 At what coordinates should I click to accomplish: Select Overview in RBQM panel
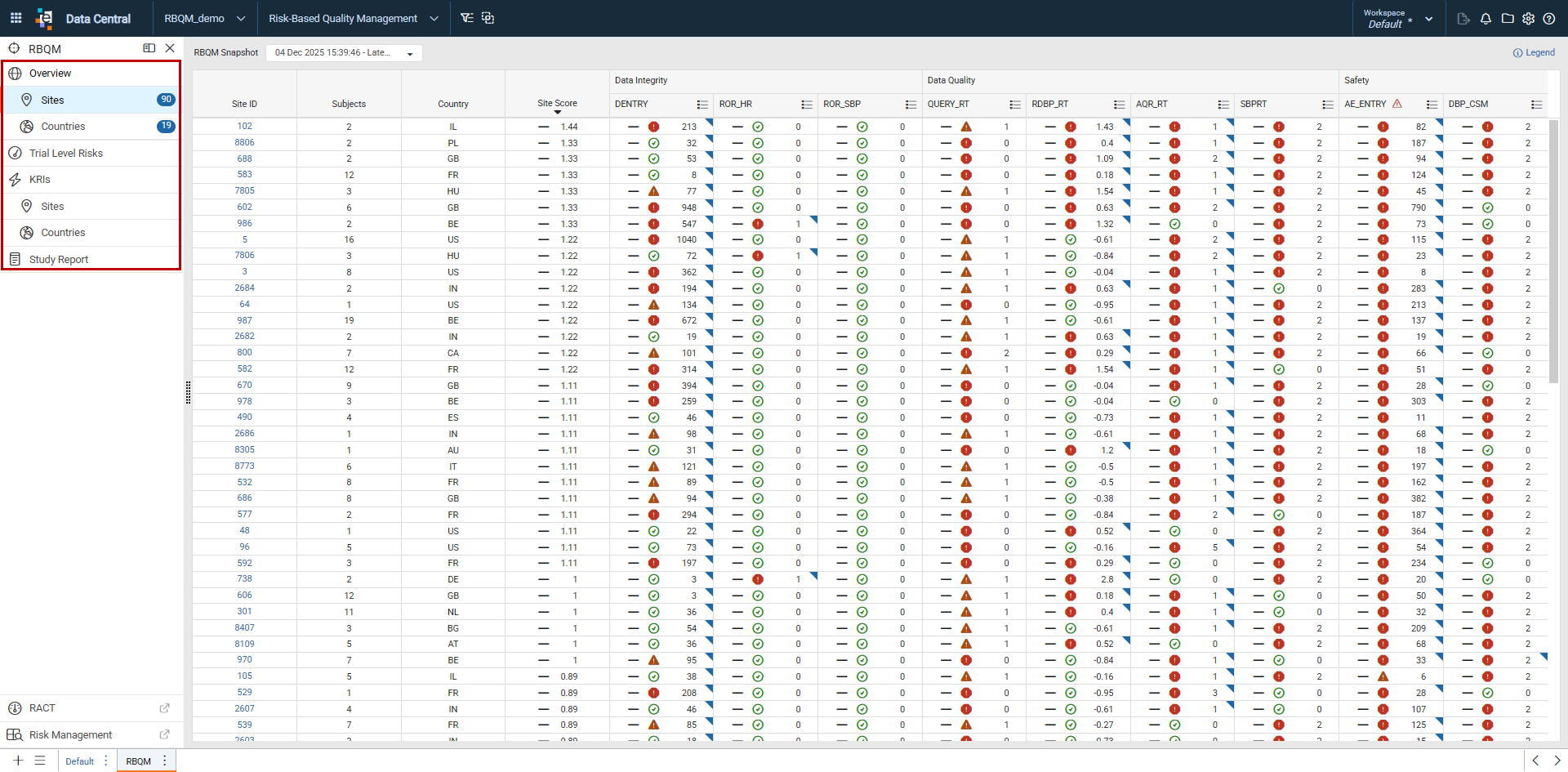(91, 74)
